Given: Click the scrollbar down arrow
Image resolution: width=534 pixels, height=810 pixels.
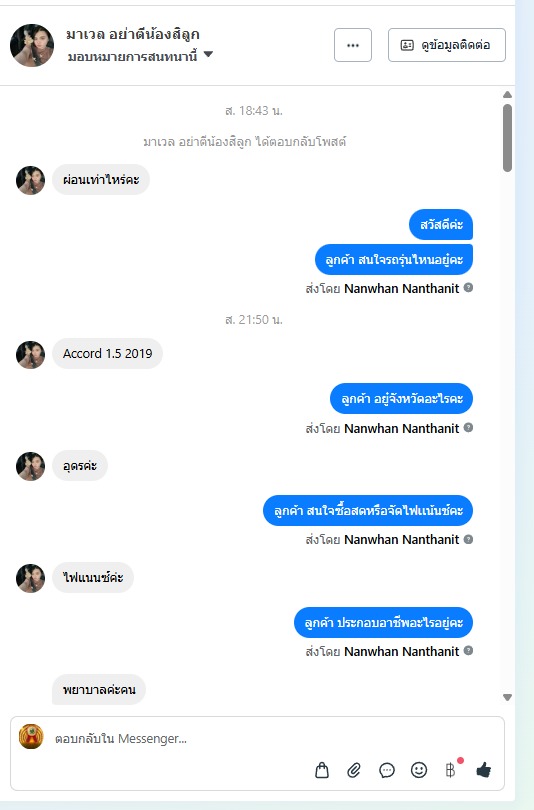Looking at the screenshot, I should pyautogui.click(x=507, y=697).
